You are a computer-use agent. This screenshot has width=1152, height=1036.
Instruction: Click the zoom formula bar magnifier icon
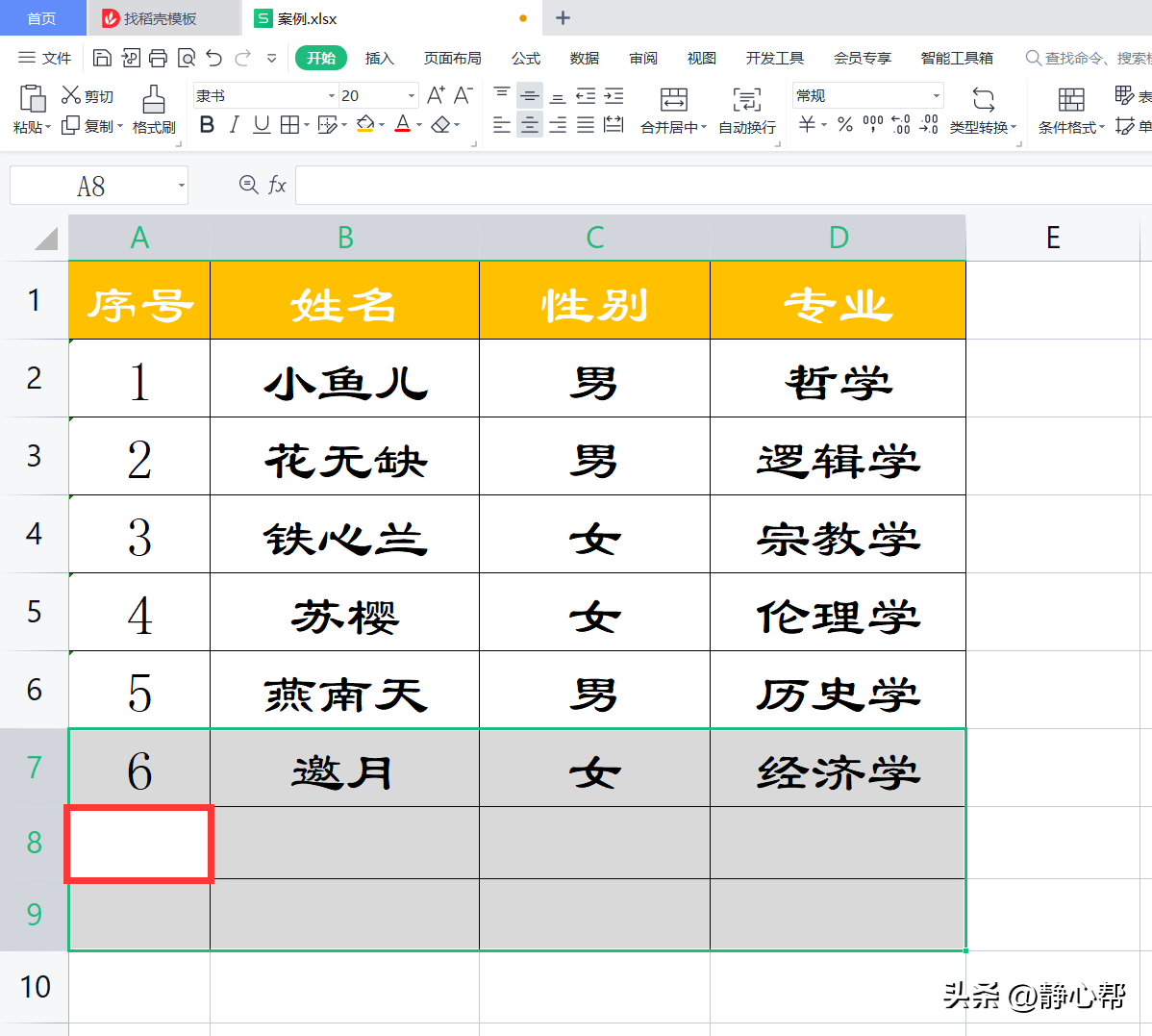point(249,185)
